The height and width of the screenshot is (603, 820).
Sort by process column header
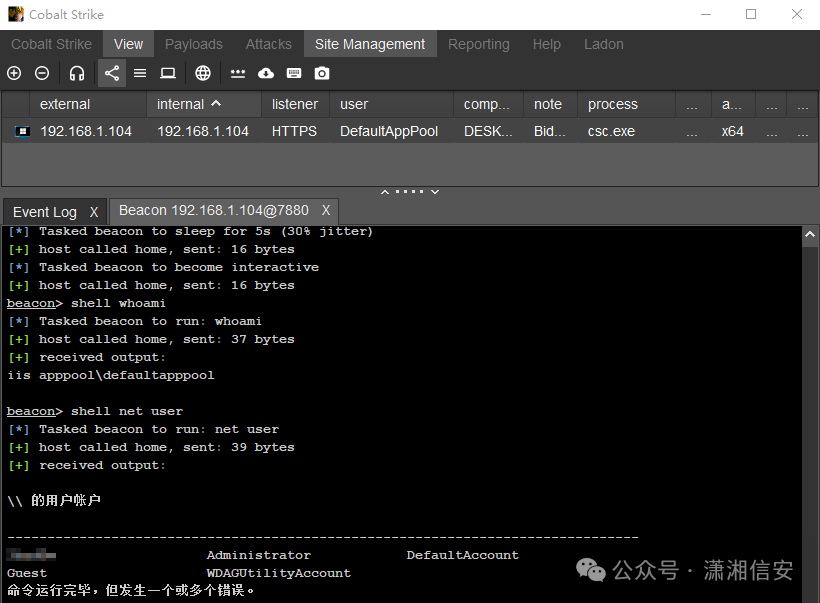627,105
